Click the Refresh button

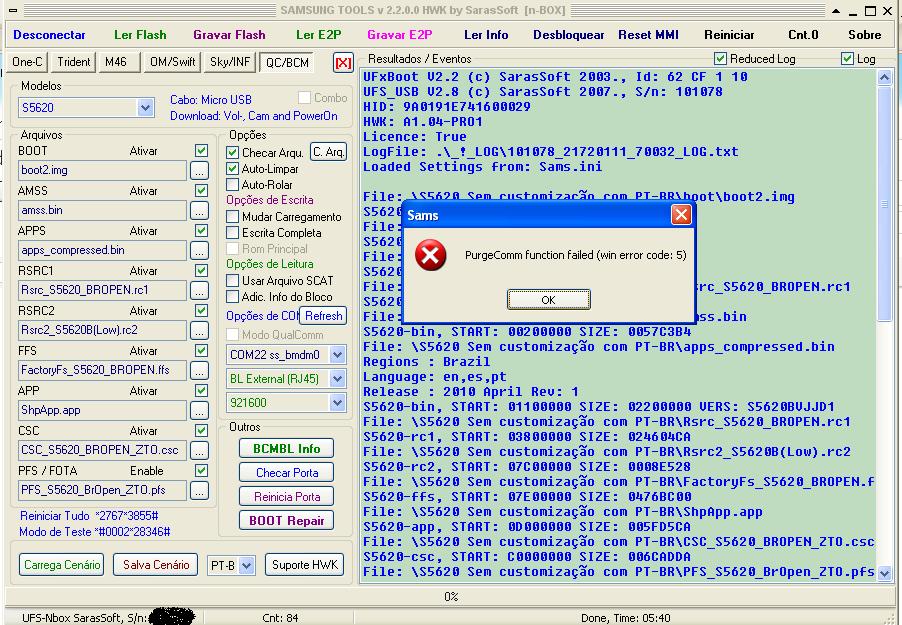click(x=323, y=316)
